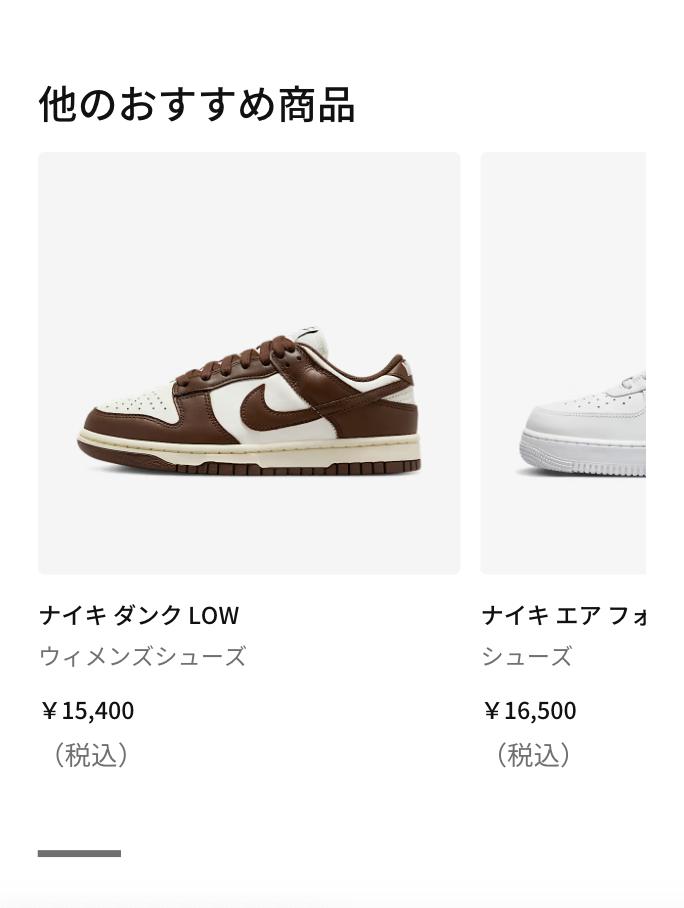Click the carousel scroll indicator bar

pyautogui.click(x=79, y=853)
